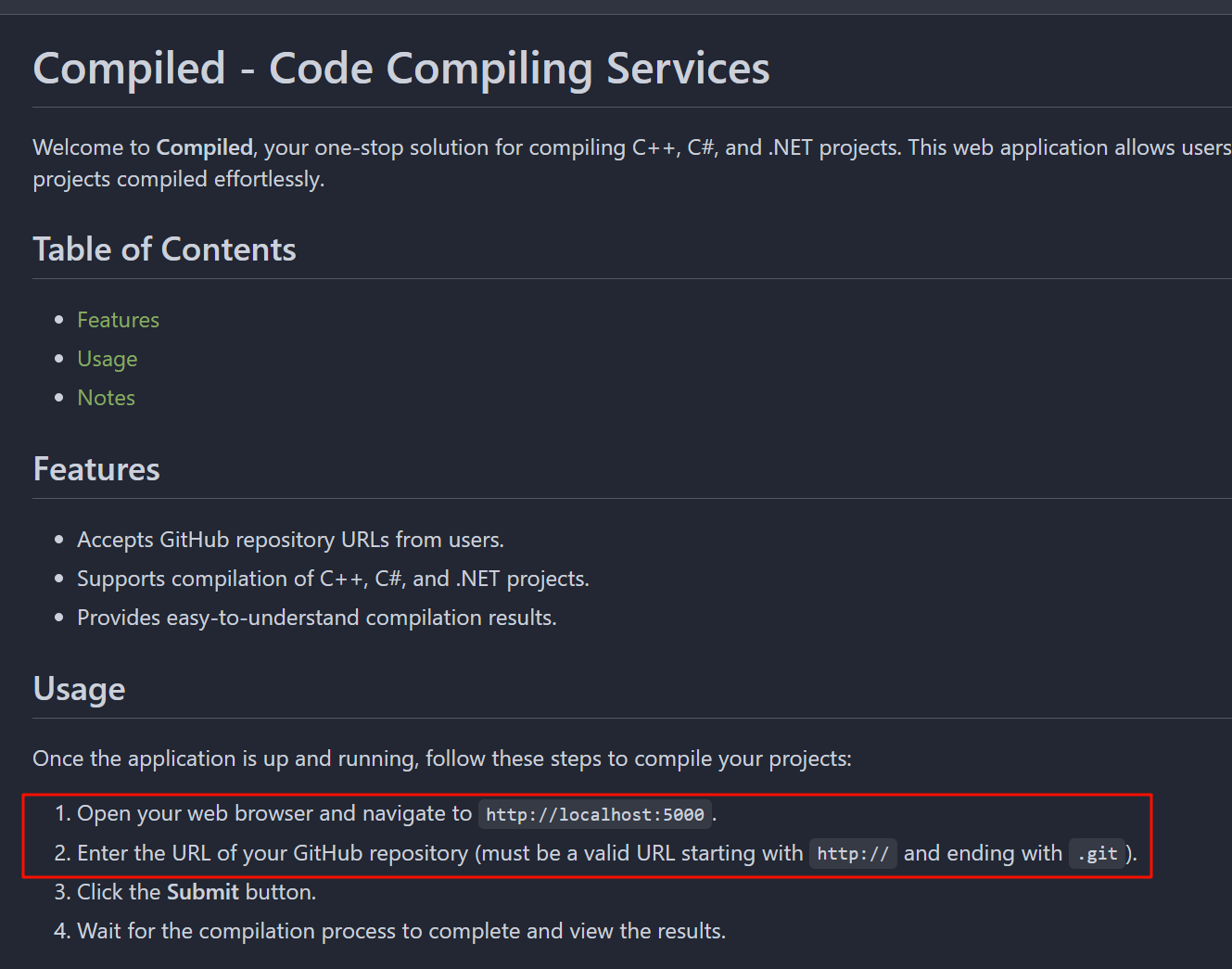Click "Once the application is up and running" paragraph
Image resolution: width=1232 pixels, height=969 pixels.
(441, 759)
